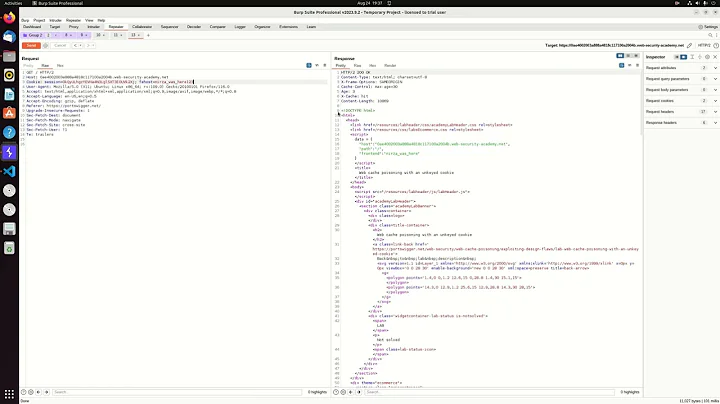This screenshot has width=720, height=404.
Task: Switch response view to Raw
Action: (357, 66)
